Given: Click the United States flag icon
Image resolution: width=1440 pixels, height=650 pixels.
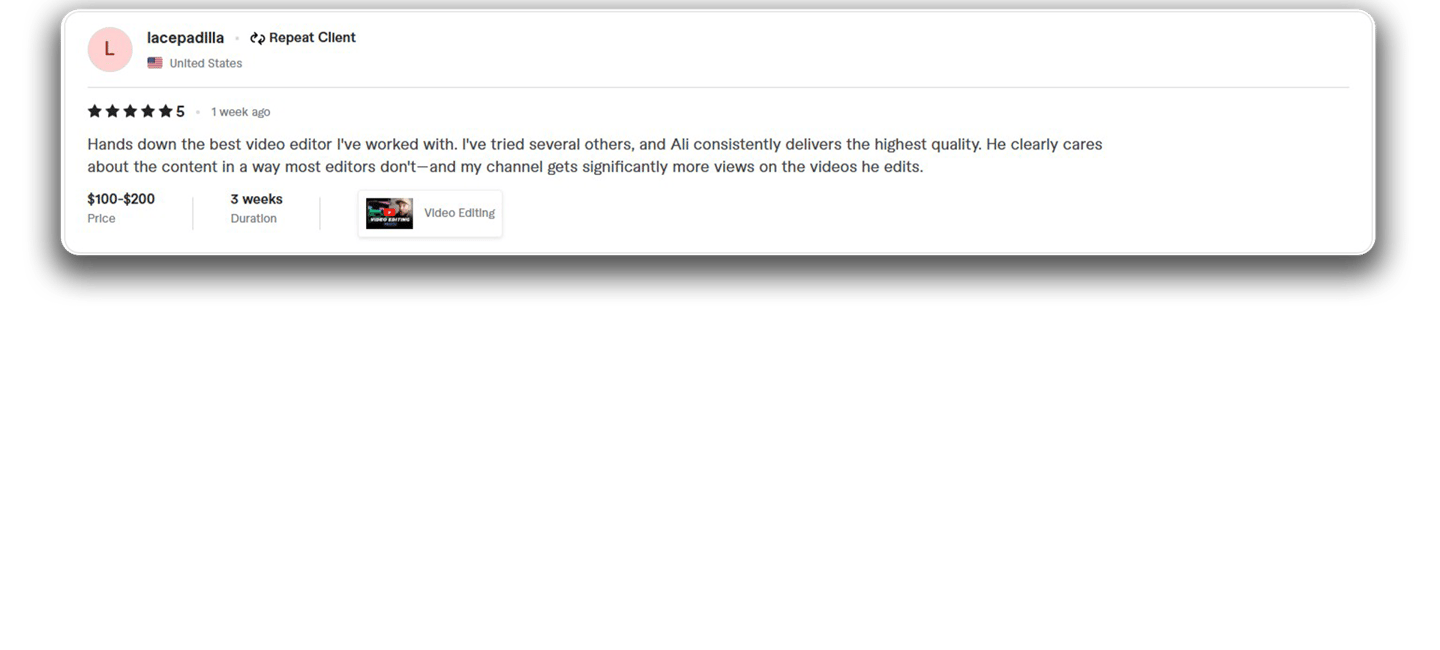Looking at the screenshot, I should (155, 63).
